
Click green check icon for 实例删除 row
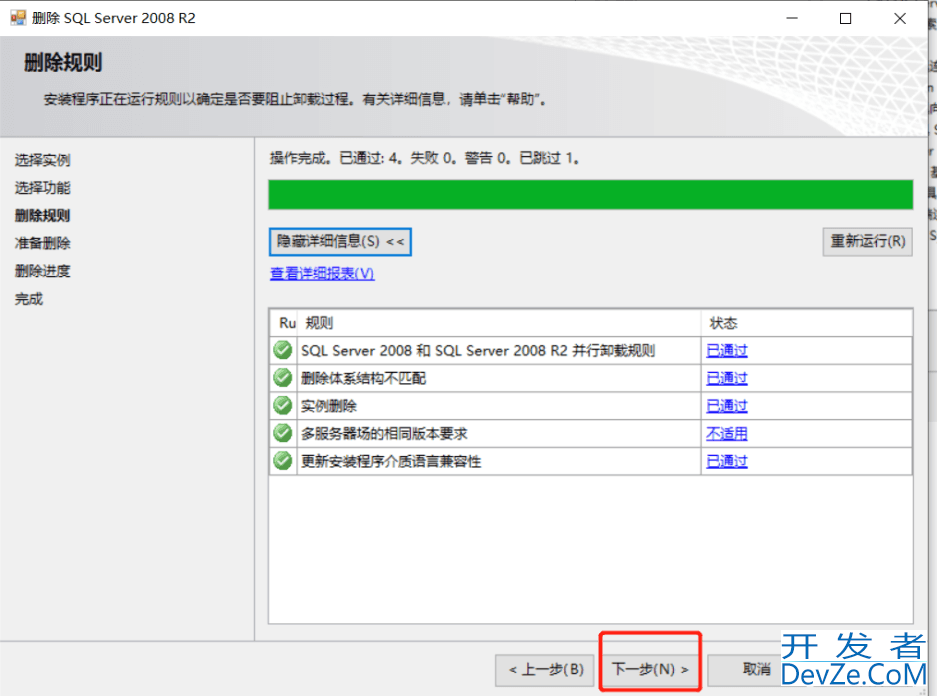pyautogui.click(x=283, y=405)
